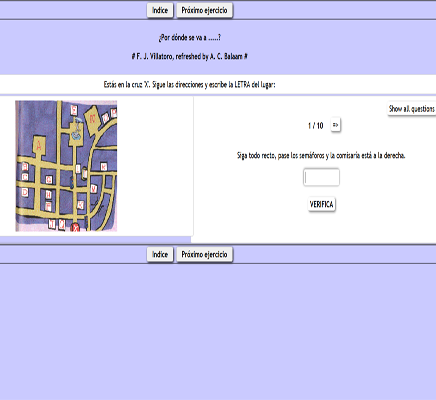Go to top Próximo ejercicio
The width and height of the screenshot is (436, 400).
pos(204,10)
